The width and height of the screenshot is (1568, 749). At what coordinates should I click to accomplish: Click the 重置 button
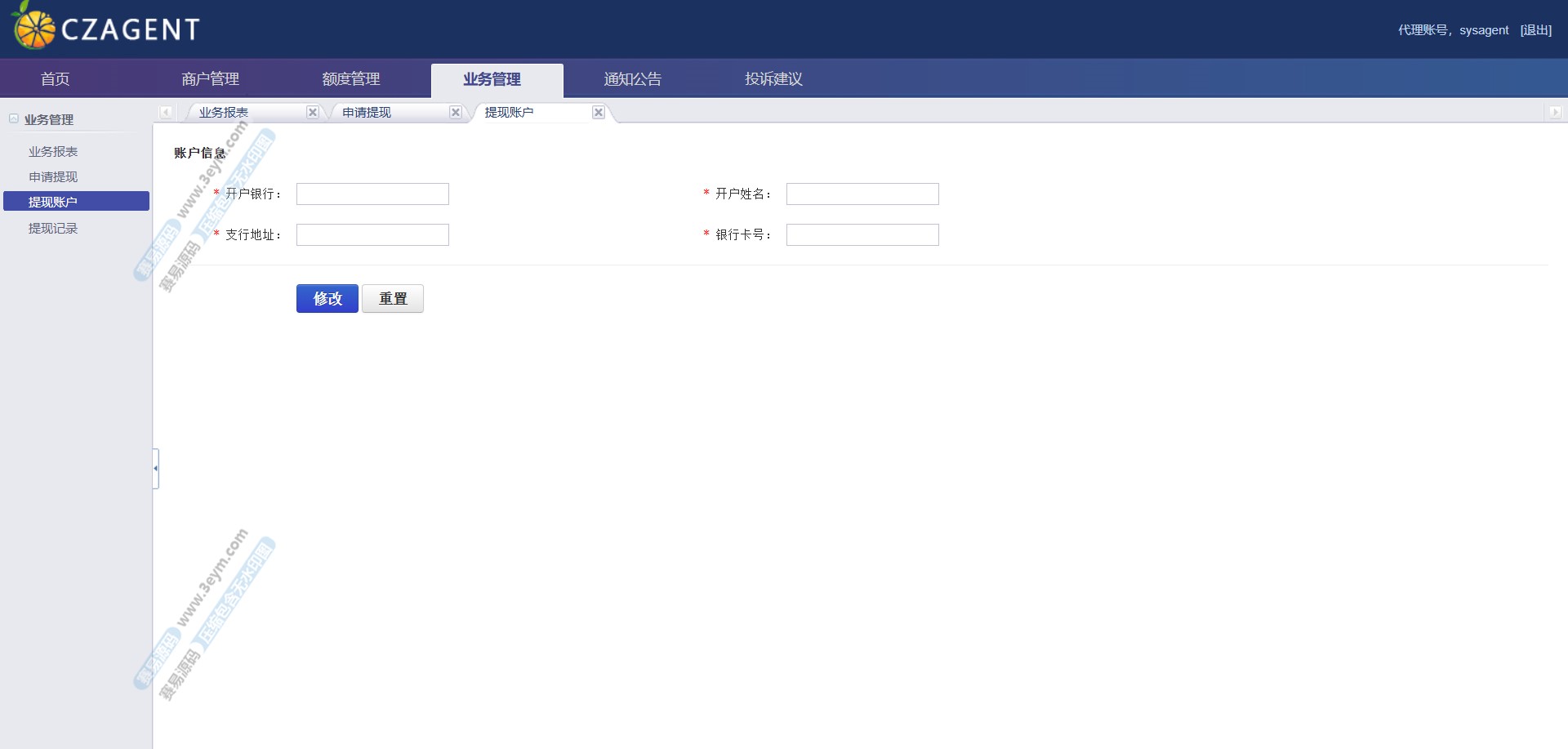pyautogui.click(x=393, y=299)
